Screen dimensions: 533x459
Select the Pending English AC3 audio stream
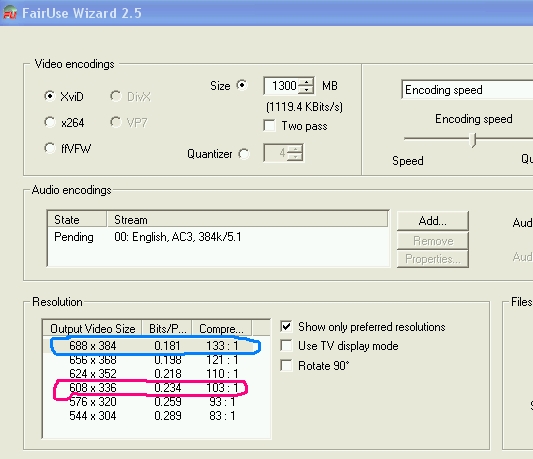pyautogui.click(x=218, y=237)
